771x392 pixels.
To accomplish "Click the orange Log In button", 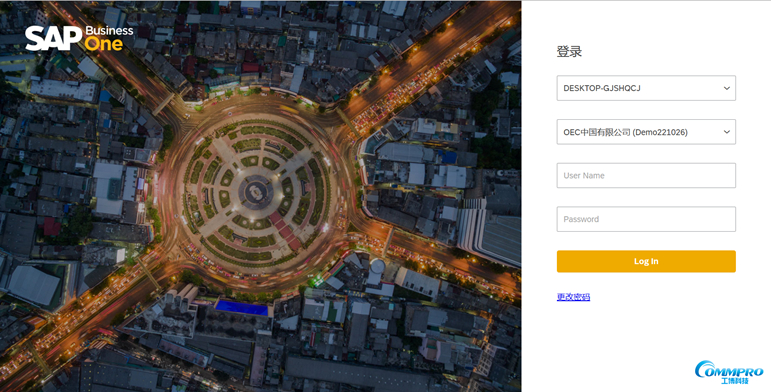I will (x=646, y=261).
